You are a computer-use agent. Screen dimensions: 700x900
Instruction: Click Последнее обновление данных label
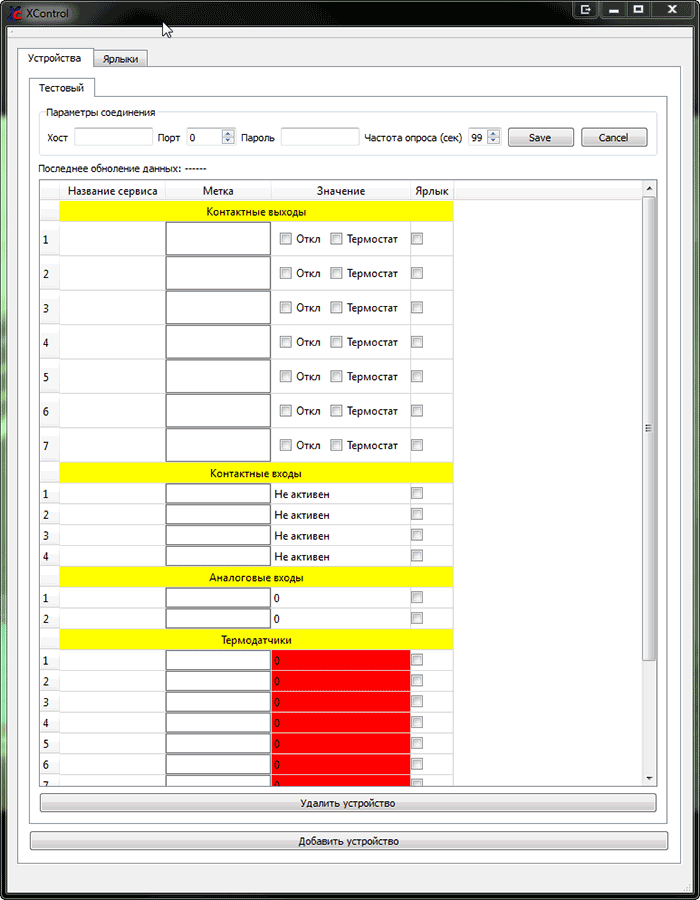pyautogui.click(x=110, y=169)
